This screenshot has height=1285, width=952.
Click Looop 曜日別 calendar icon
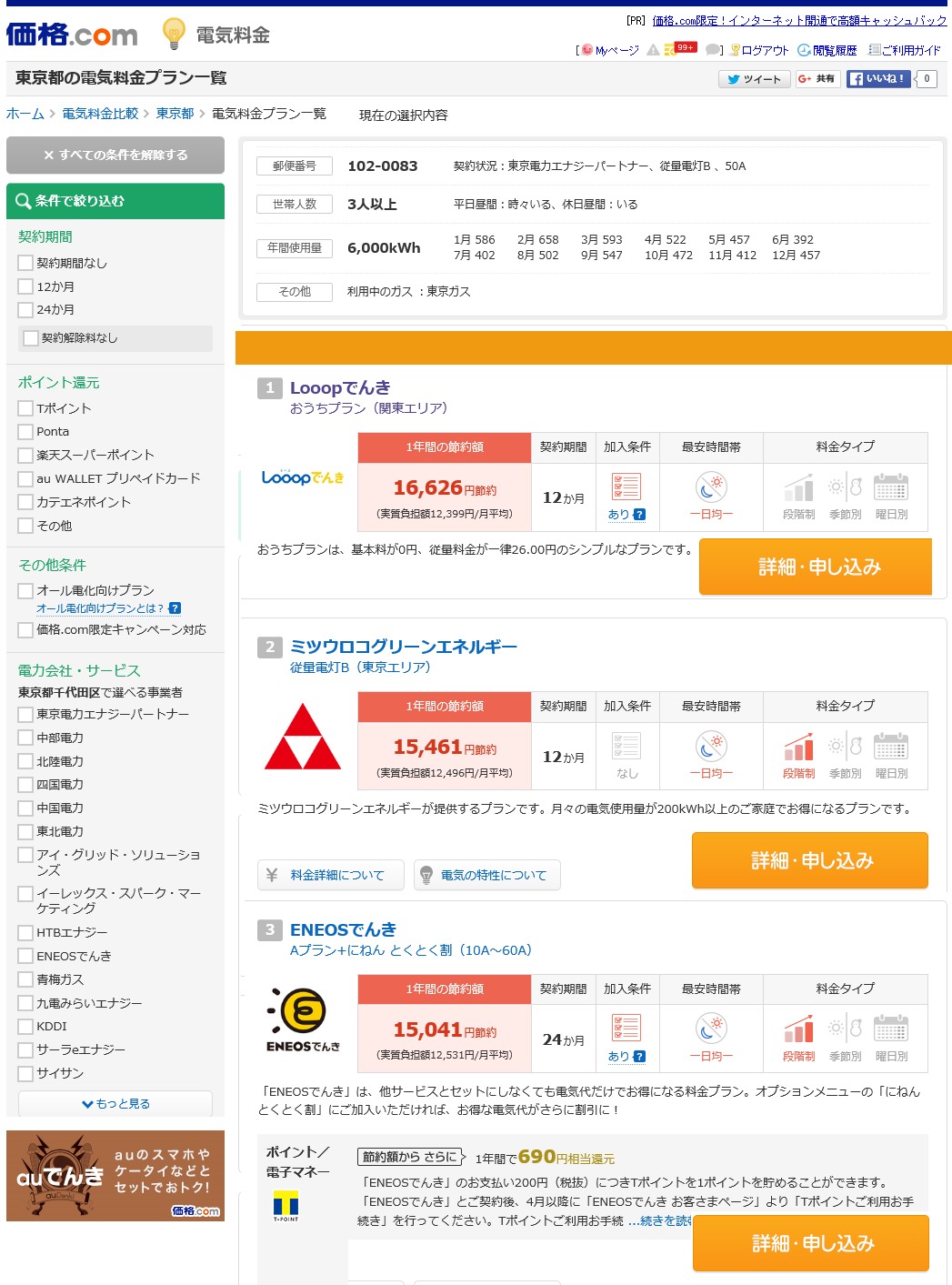[x=891, y=487]
